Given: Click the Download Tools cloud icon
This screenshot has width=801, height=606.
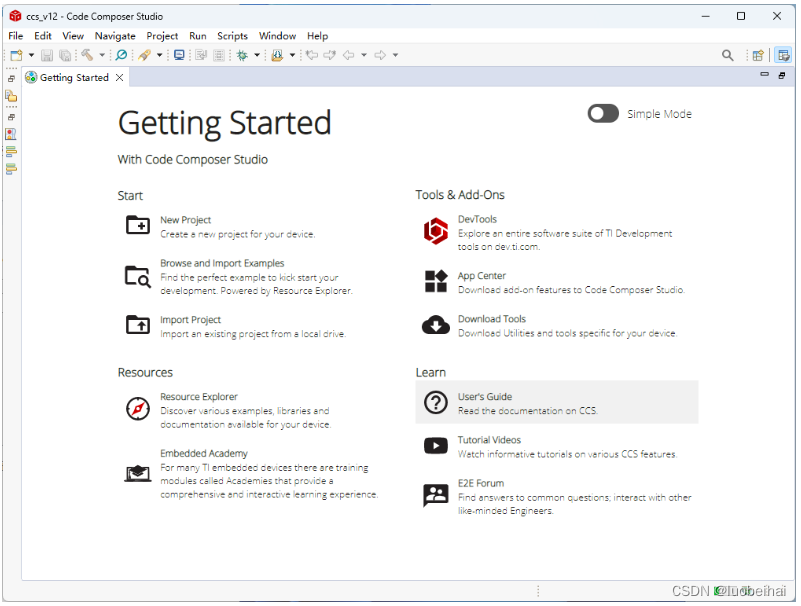Looking at the screenshot, I should click(436, 324).
